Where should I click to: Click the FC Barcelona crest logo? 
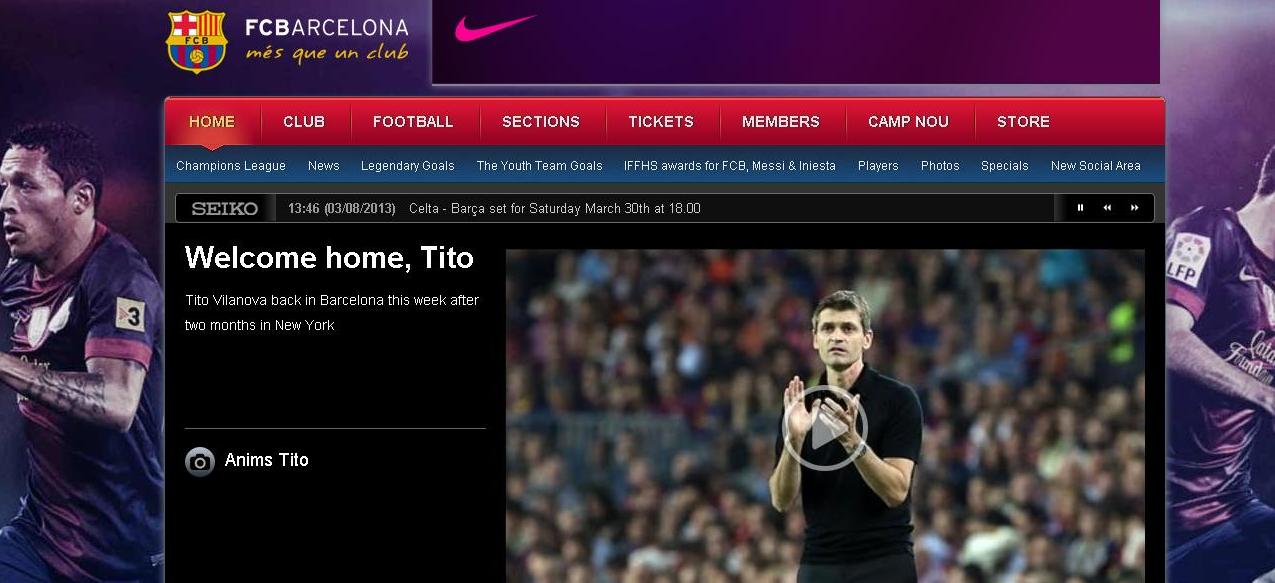pyautogui.click(x=196, y=41)
